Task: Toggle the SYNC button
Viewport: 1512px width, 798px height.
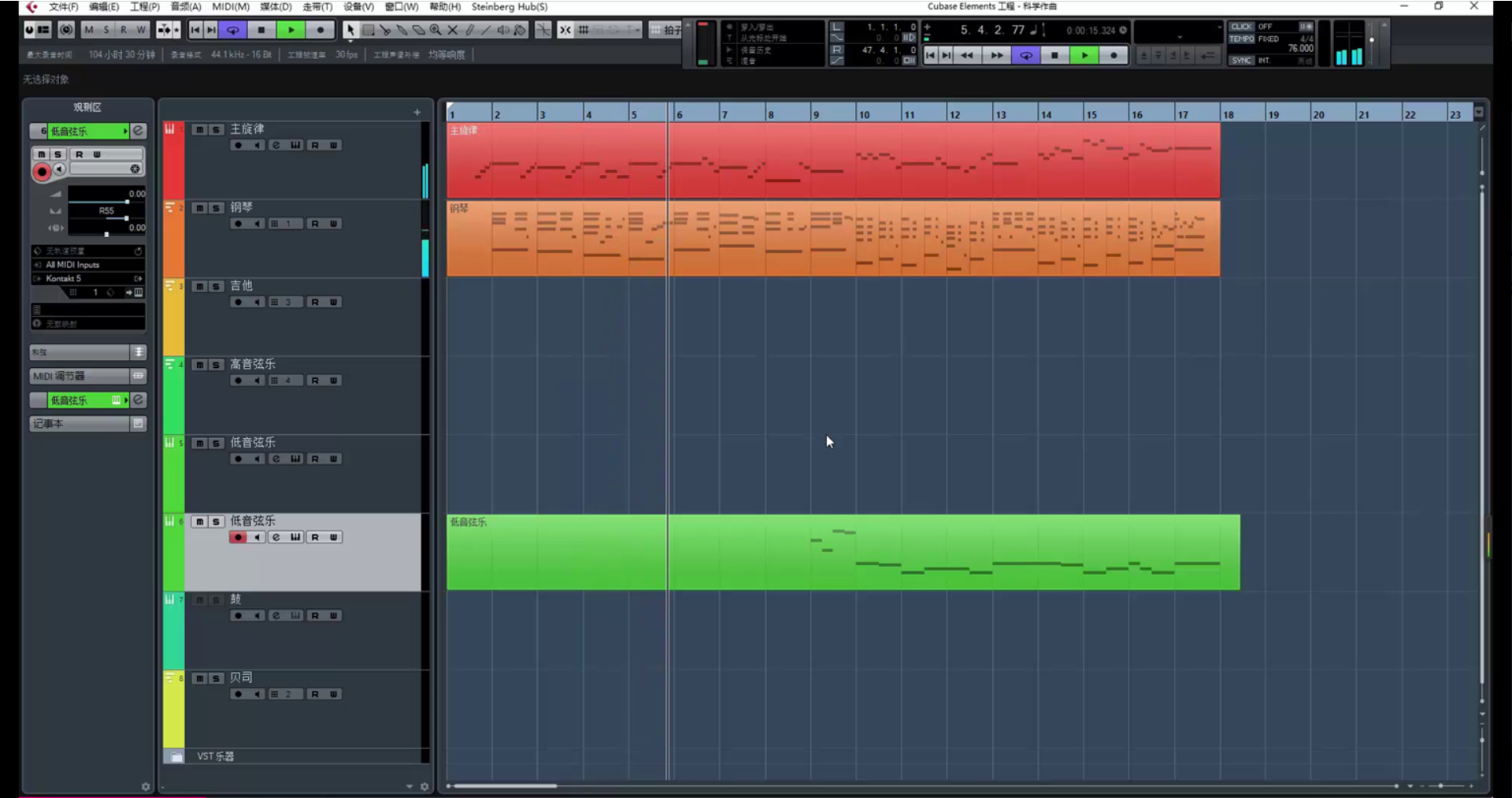Action: (1242, 60)
